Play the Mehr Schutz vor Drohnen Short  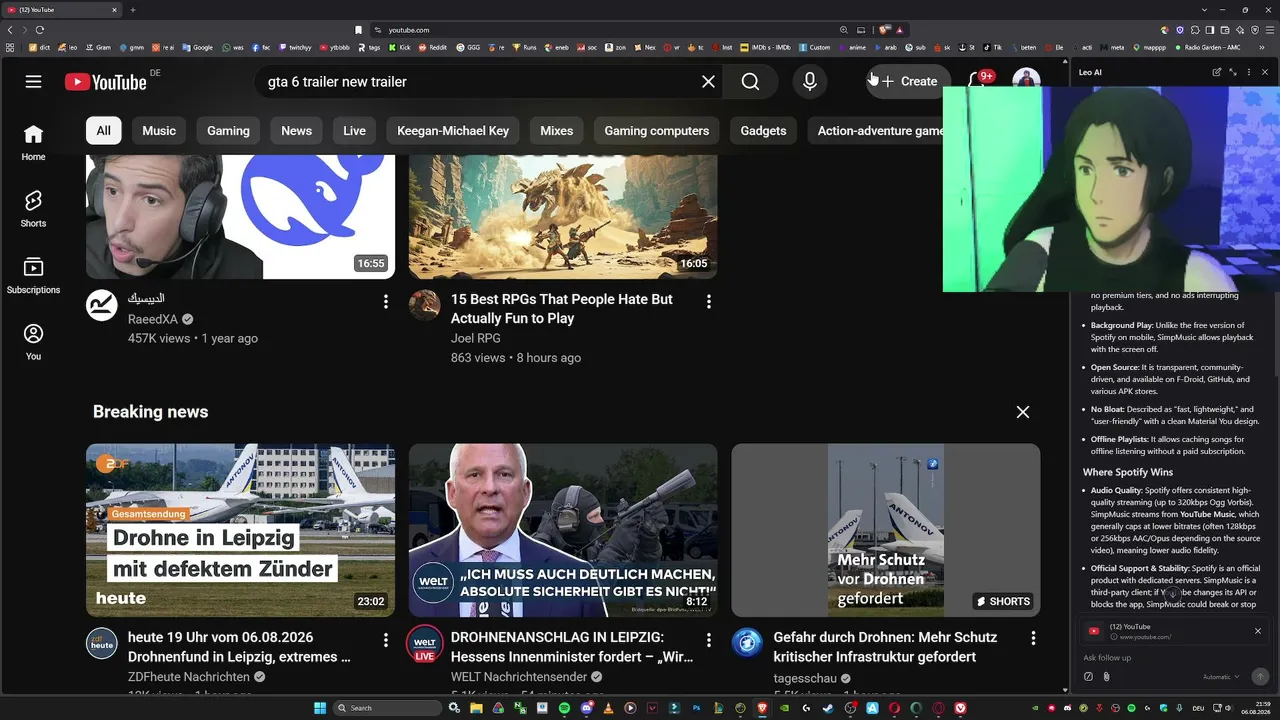coord(886,530)
